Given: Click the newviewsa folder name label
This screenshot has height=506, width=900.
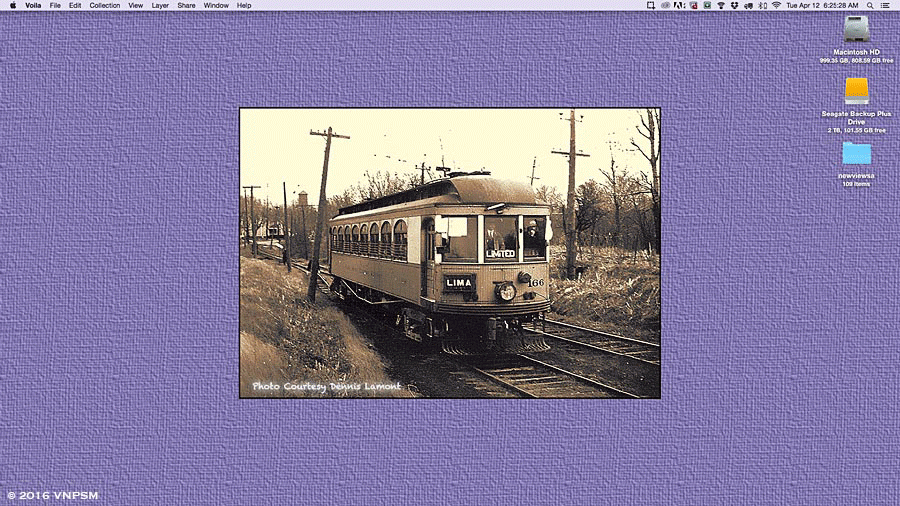Looking at the screenshot, I should 856,176.
